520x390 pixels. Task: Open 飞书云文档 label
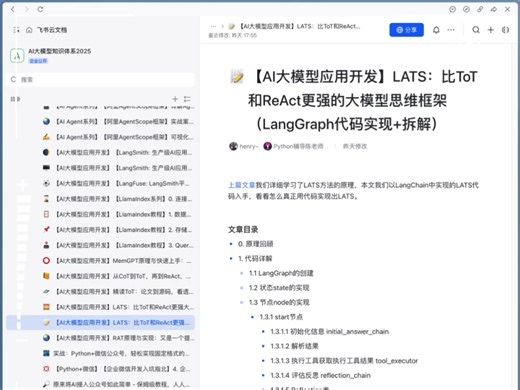pyautogui.click(x=52, y=30)
